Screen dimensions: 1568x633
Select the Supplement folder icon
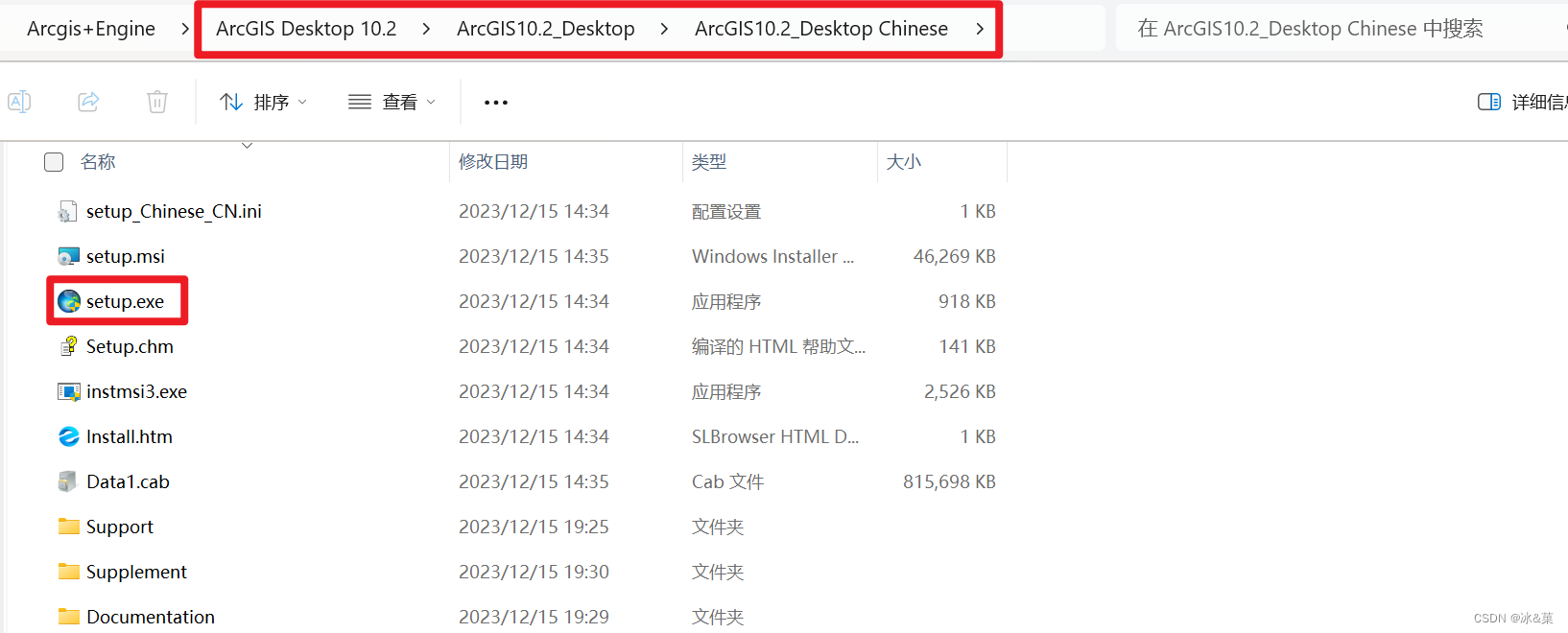click(68, 572)
